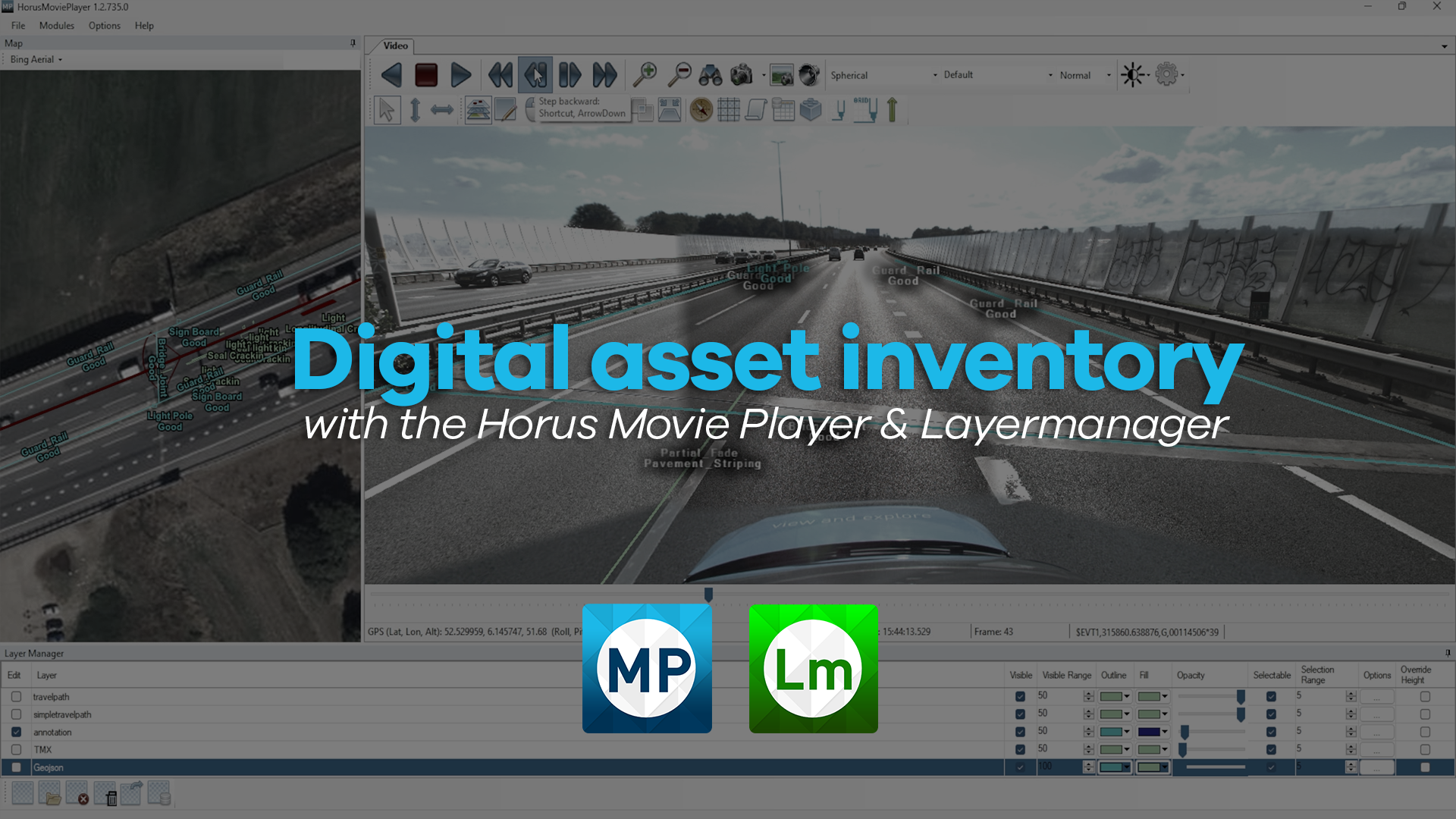
Task: Select the layers stack tool
Action: click(x=478, y=108)
